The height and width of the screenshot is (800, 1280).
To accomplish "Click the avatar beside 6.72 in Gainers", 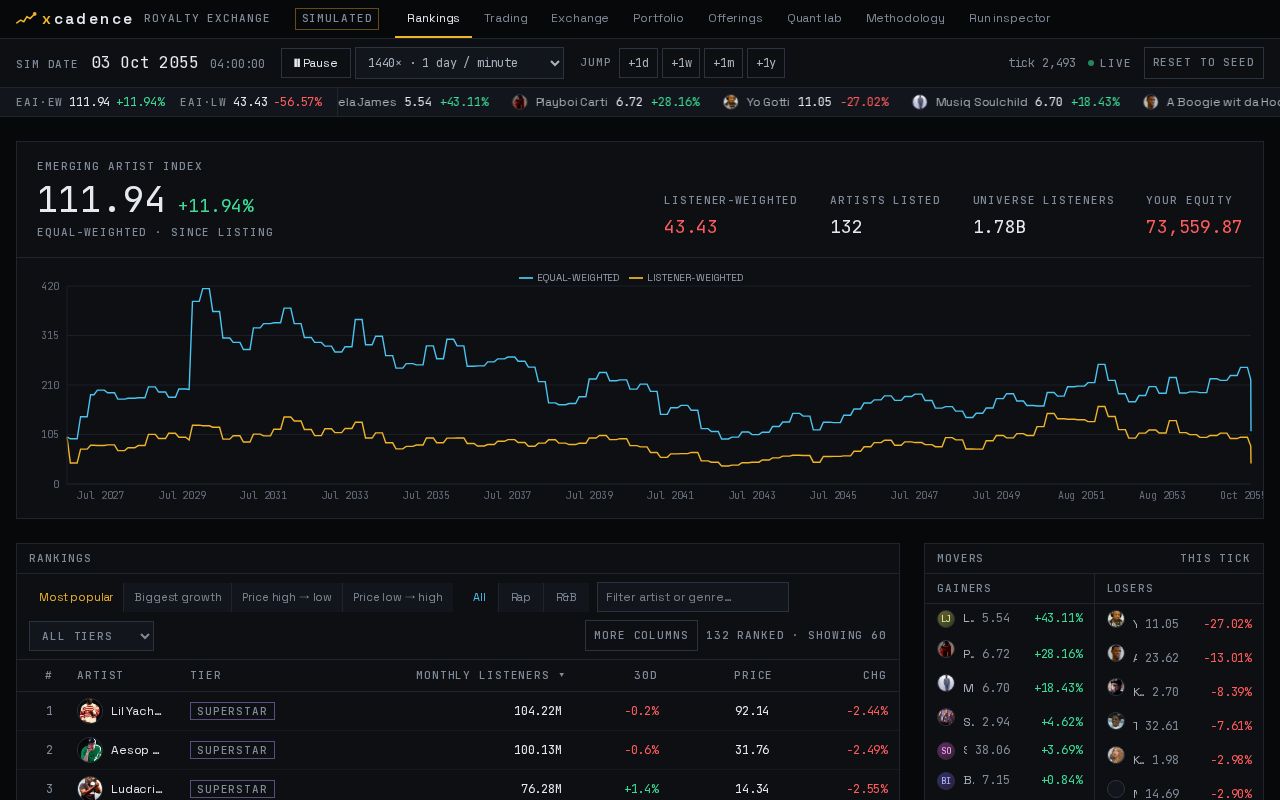I will 946,650.
